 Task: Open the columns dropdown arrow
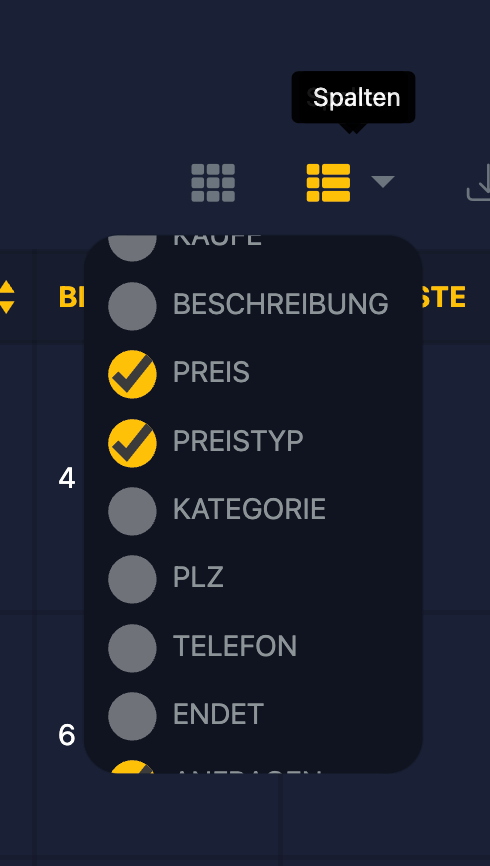[383, 182]
